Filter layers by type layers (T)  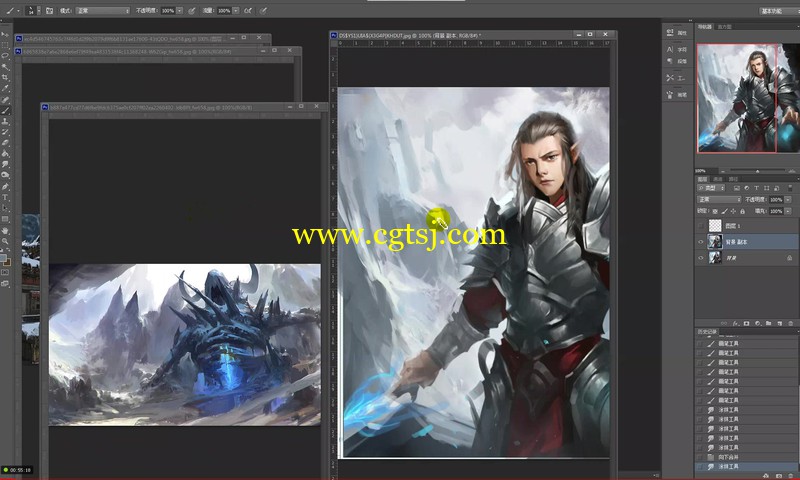757,188
